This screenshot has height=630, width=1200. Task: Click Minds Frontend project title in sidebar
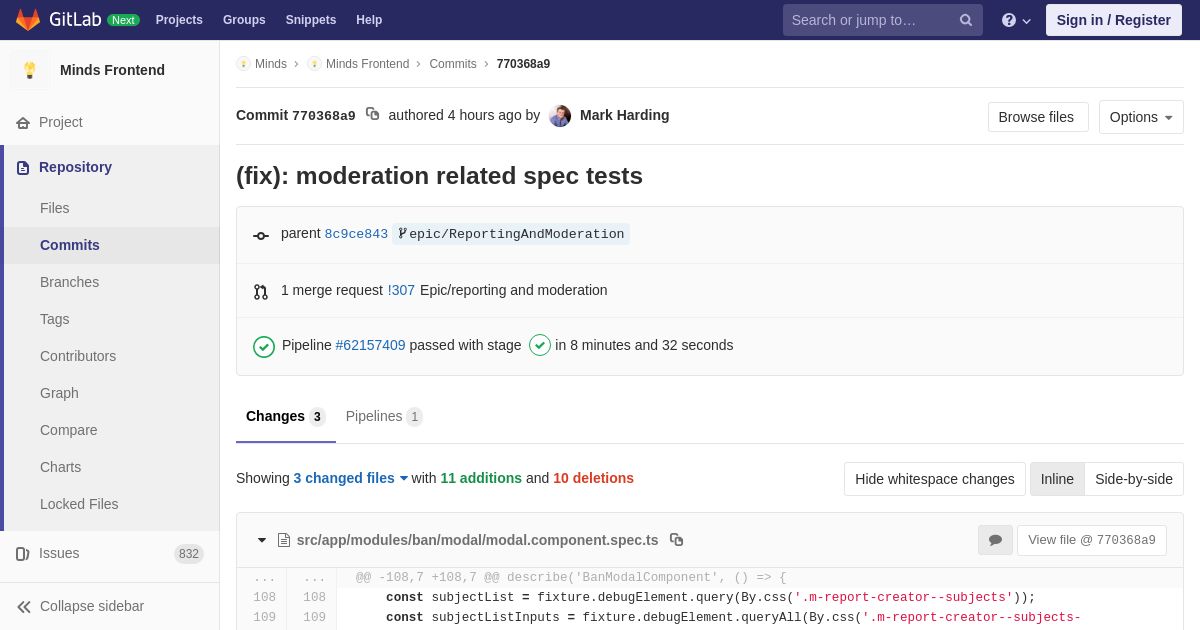112,70
